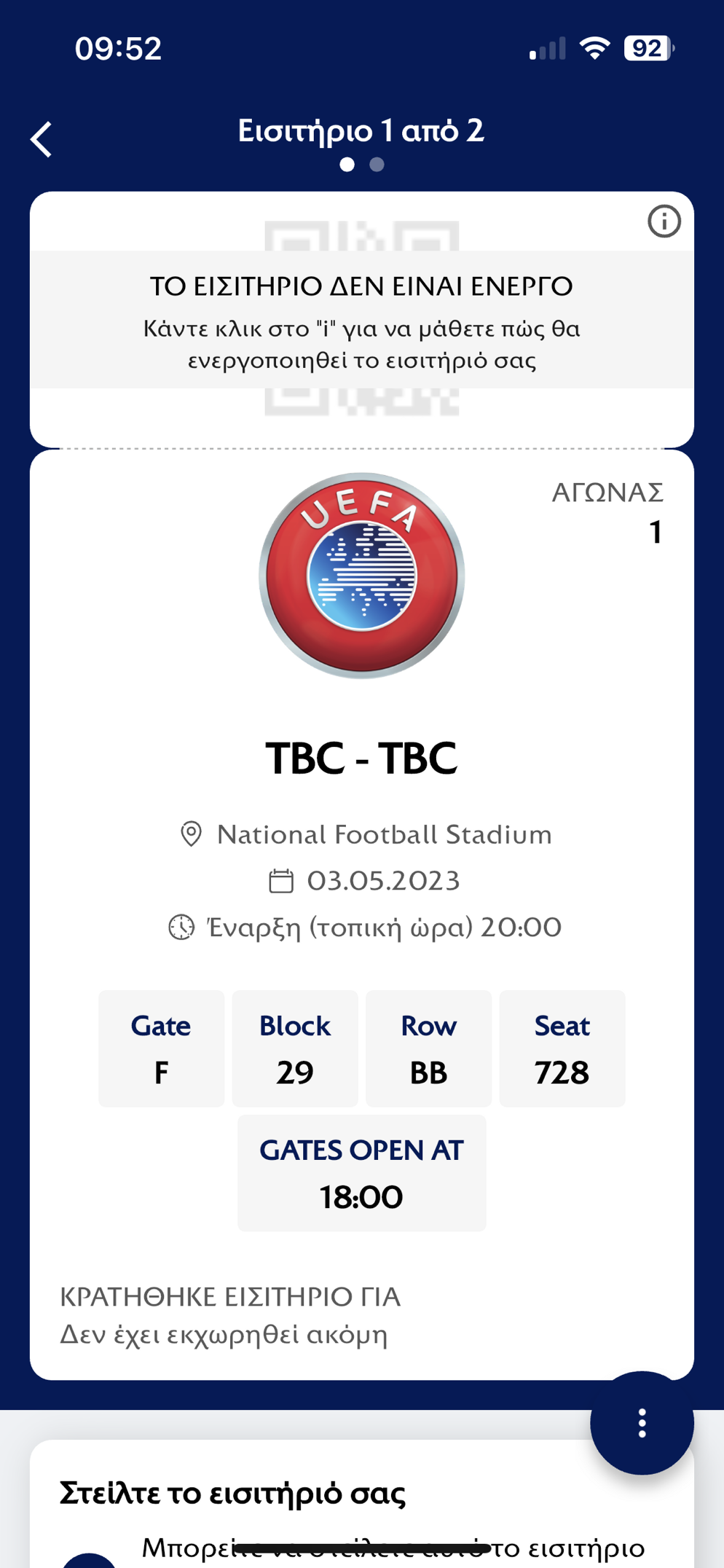
Task: Tap the clock kick-off icon
Action: pos(181,928)
